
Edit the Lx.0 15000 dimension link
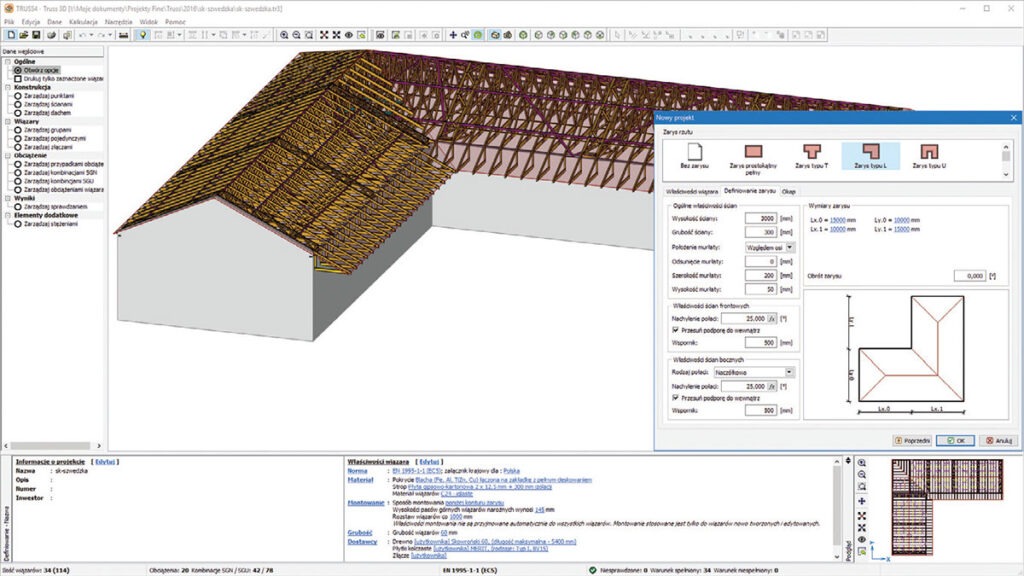(x=837, y=221)
